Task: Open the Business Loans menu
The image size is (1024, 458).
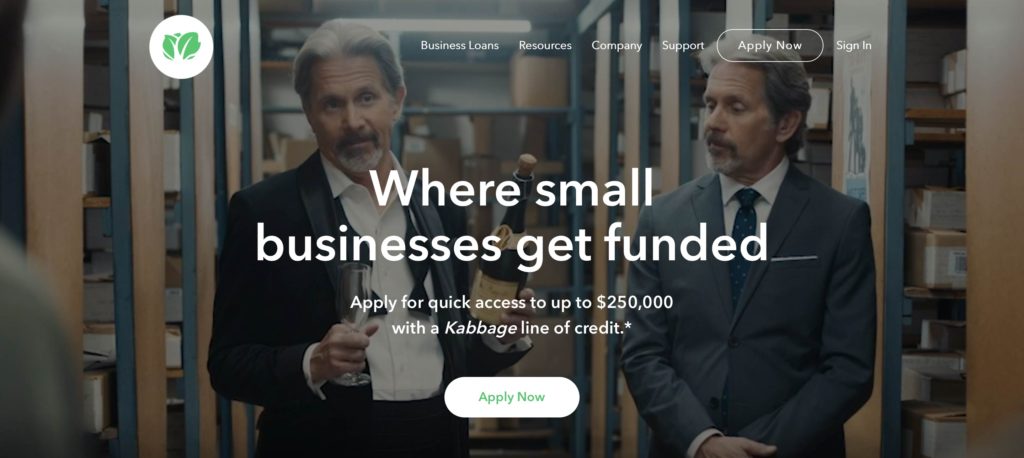Action: (459, 46)
